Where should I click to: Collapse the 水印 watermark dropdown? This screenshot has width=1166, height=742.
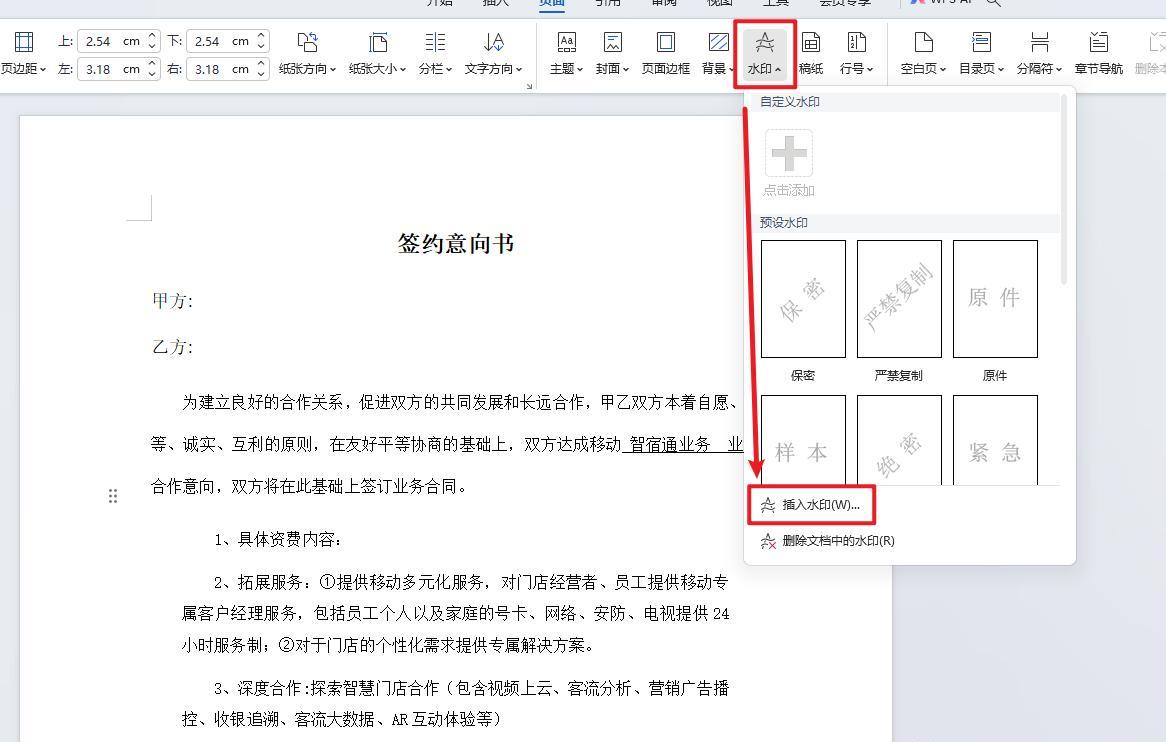click(764, 52)
